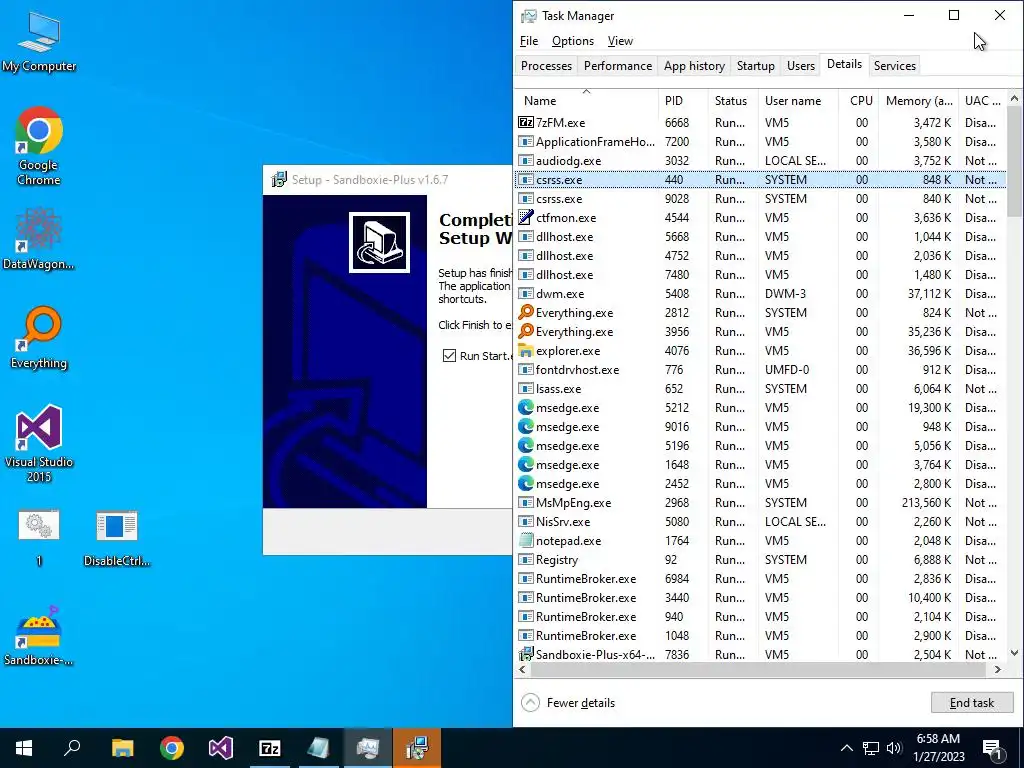The width and height of the screenshot is (1024, 768).
Task: Select the ctfmon.exe process icon
Action: coord(526,217)
